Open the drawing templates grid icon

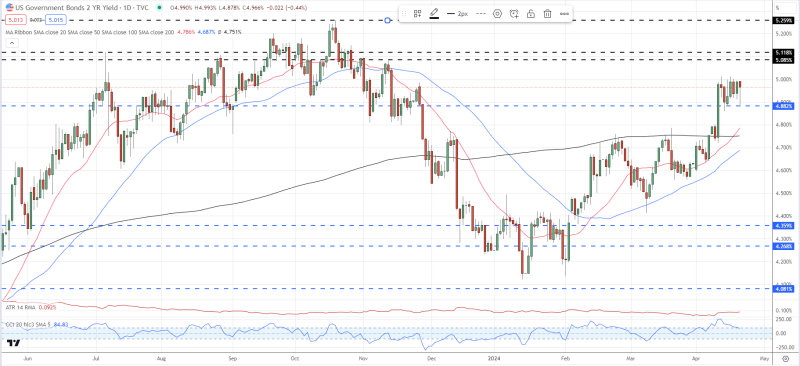[x=417, y=14]
